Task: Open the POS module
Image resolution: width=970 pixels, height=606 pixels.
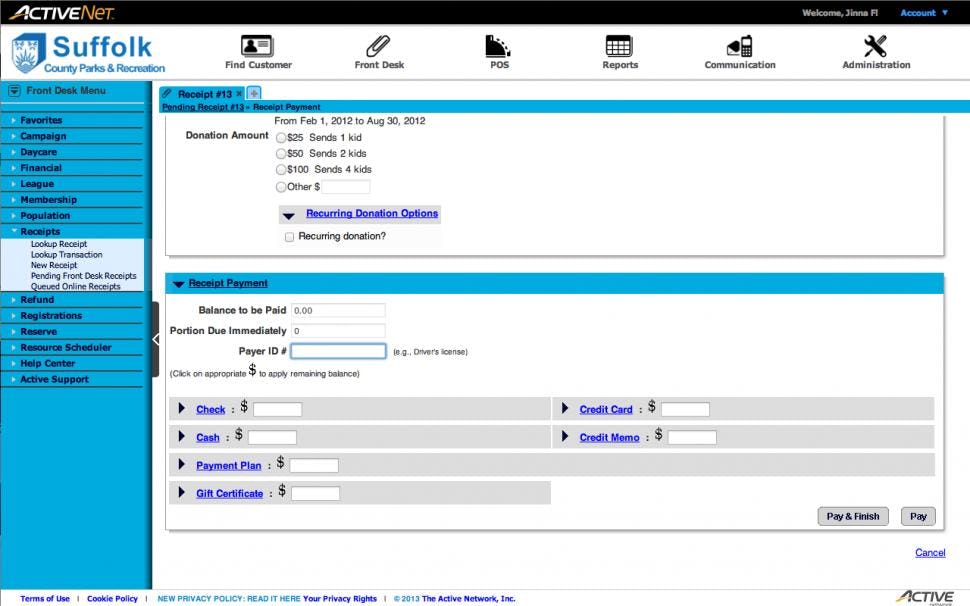Action: point(497,50)
